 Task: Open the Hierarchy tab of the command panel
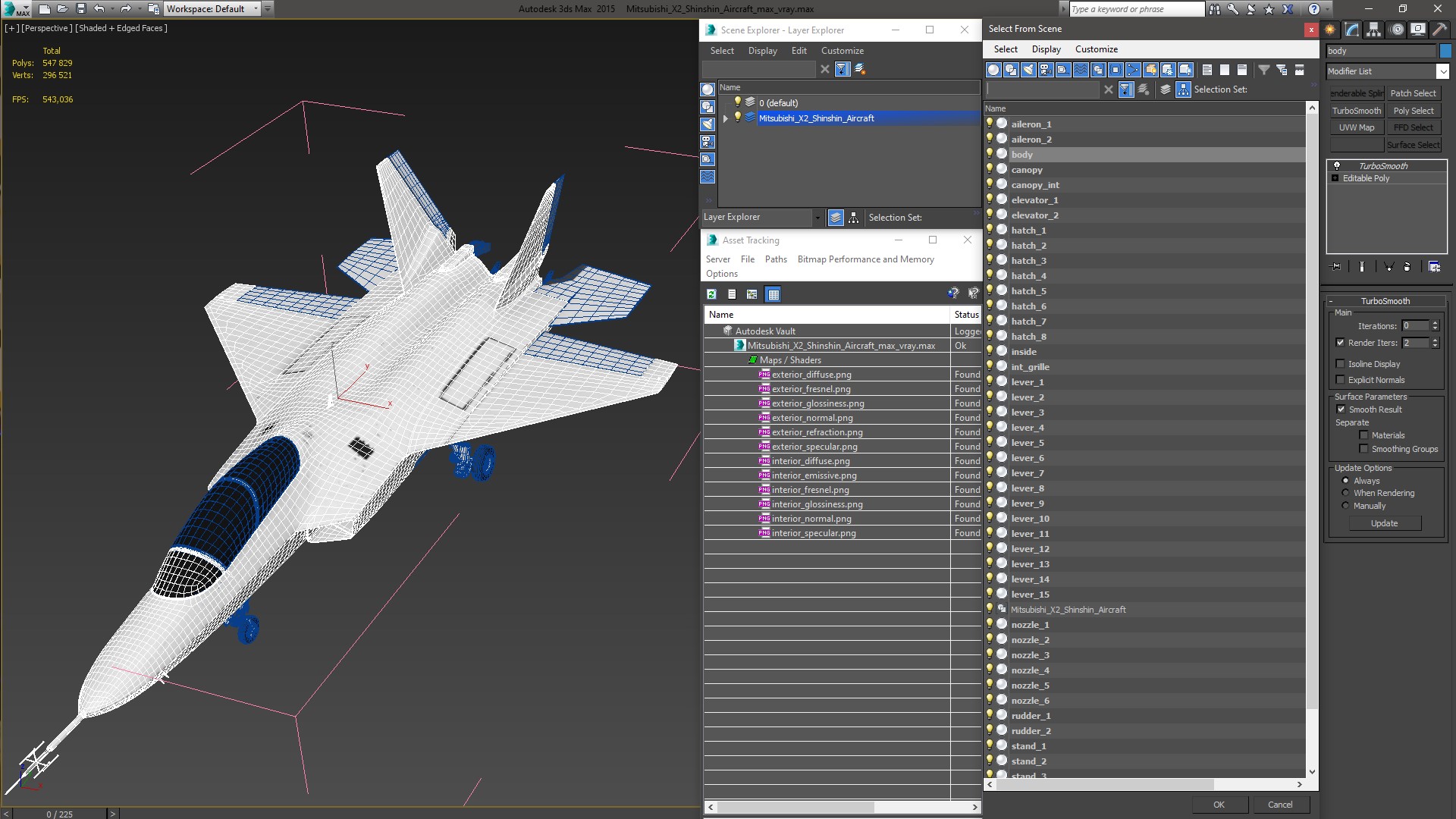pos(1374,30)
